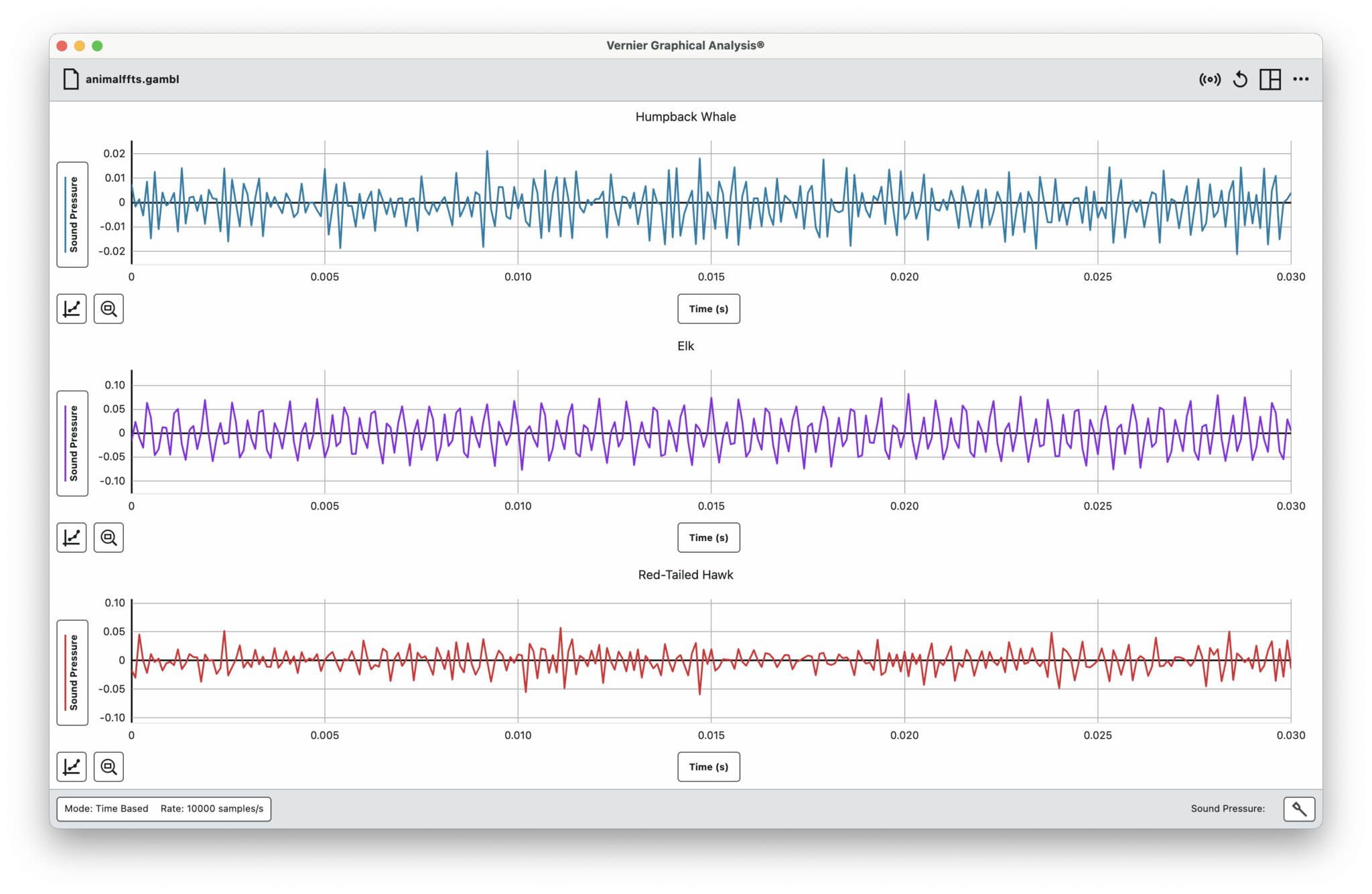Open graph tools for Humpback Whale graph

pyautogui.click(x=72, y=309)
